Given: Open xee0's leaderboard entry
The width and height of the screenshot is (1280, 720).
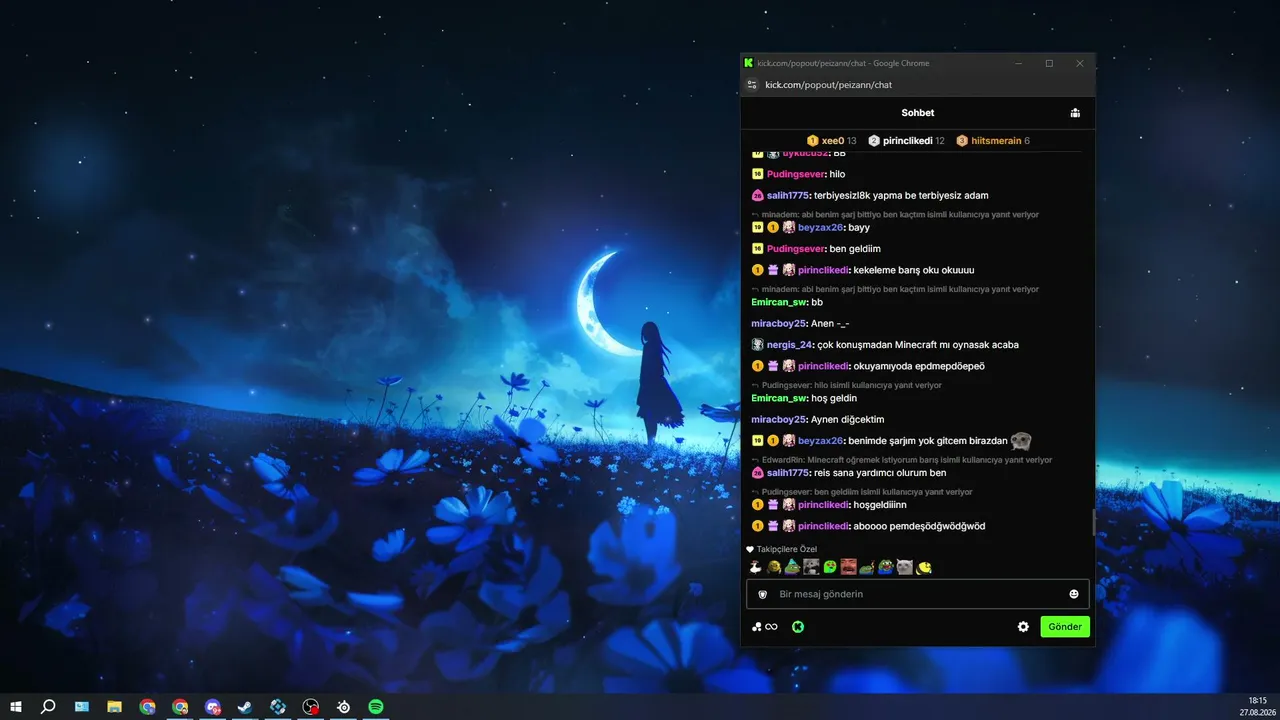Looking at the screenshot, I should 832,141.
